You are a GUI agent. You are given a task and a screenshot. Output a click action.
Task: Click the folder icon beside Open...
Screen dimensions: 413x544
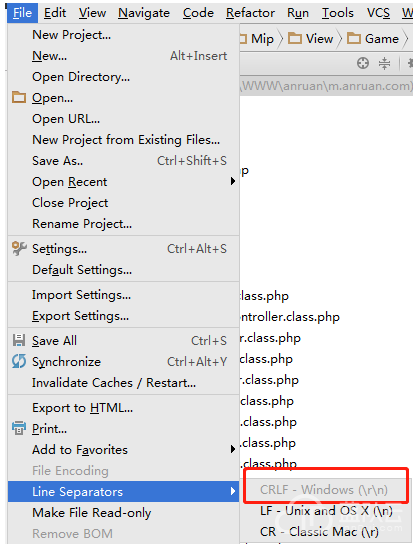[19, 97]
